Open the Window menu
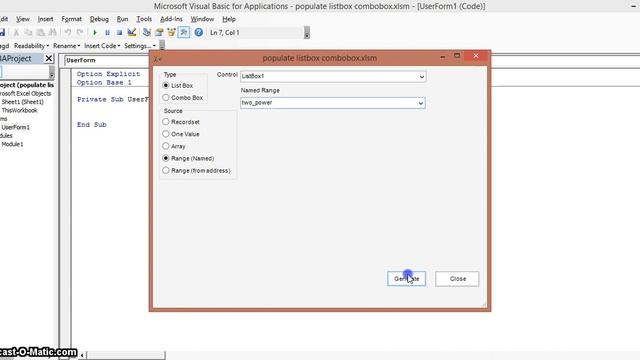 pyautogui.click(x=202, y=19)
